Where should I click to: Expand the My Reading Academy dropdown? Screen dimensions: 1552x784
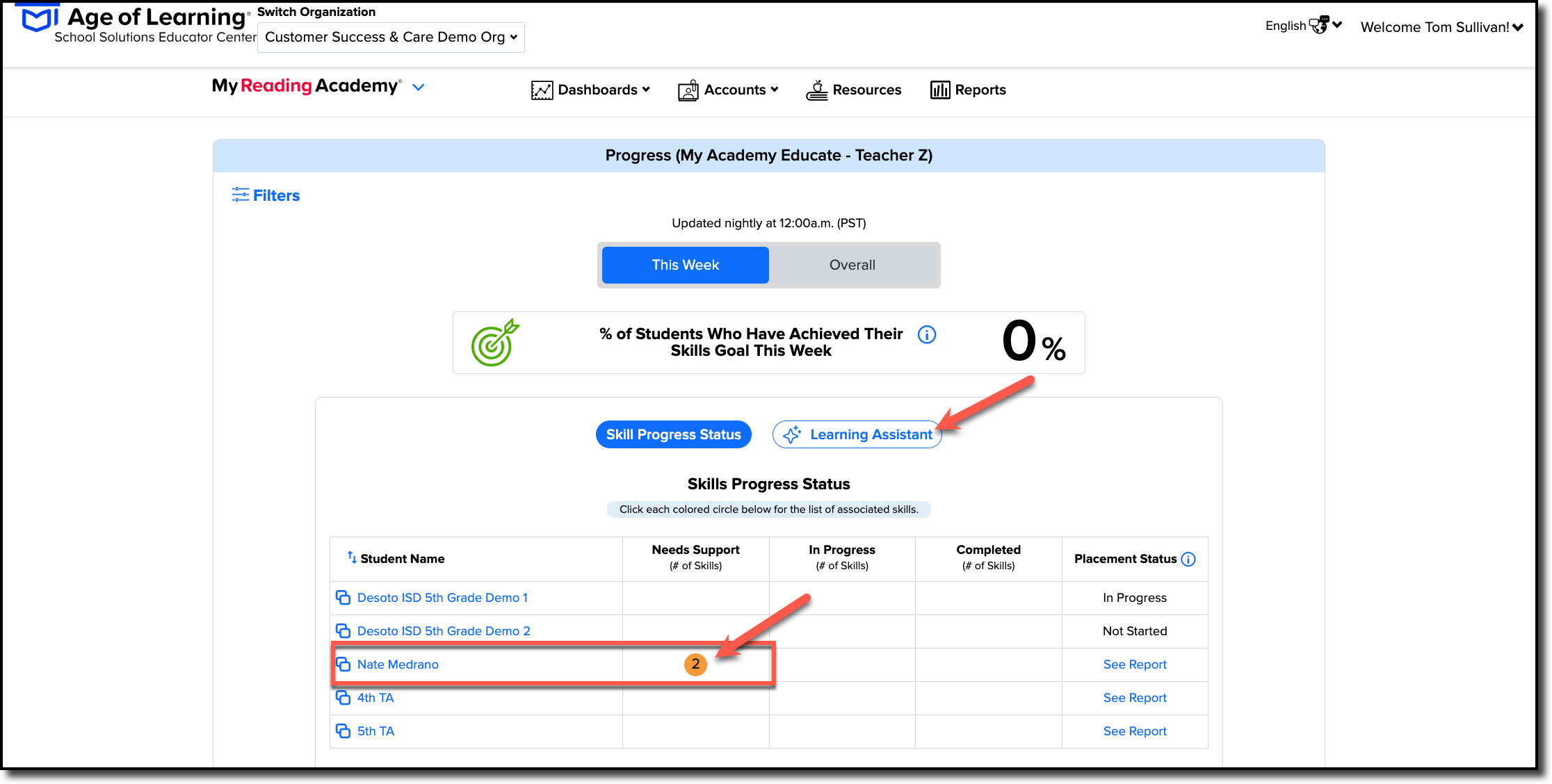click(418, 87)
